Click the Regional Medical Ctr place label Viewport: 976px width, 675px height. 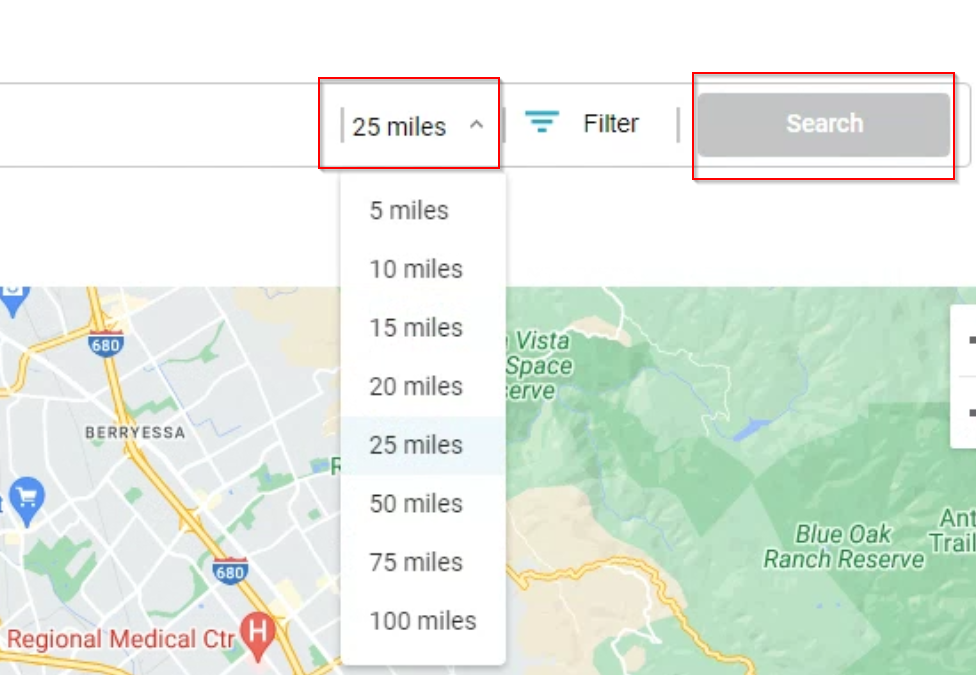pos(120,639)
